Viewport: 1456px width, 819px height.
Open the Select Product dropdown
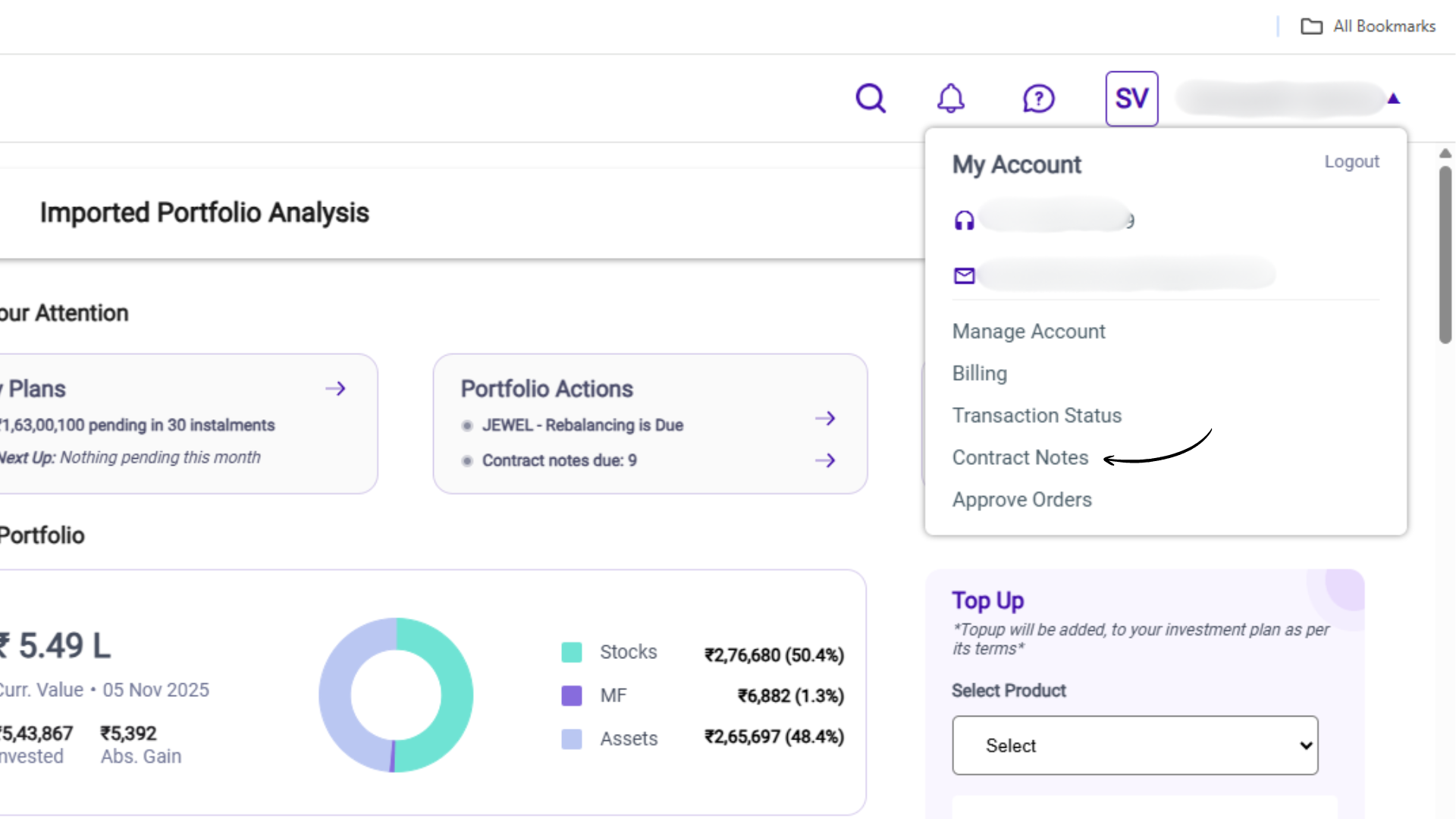coord(1134,745)
